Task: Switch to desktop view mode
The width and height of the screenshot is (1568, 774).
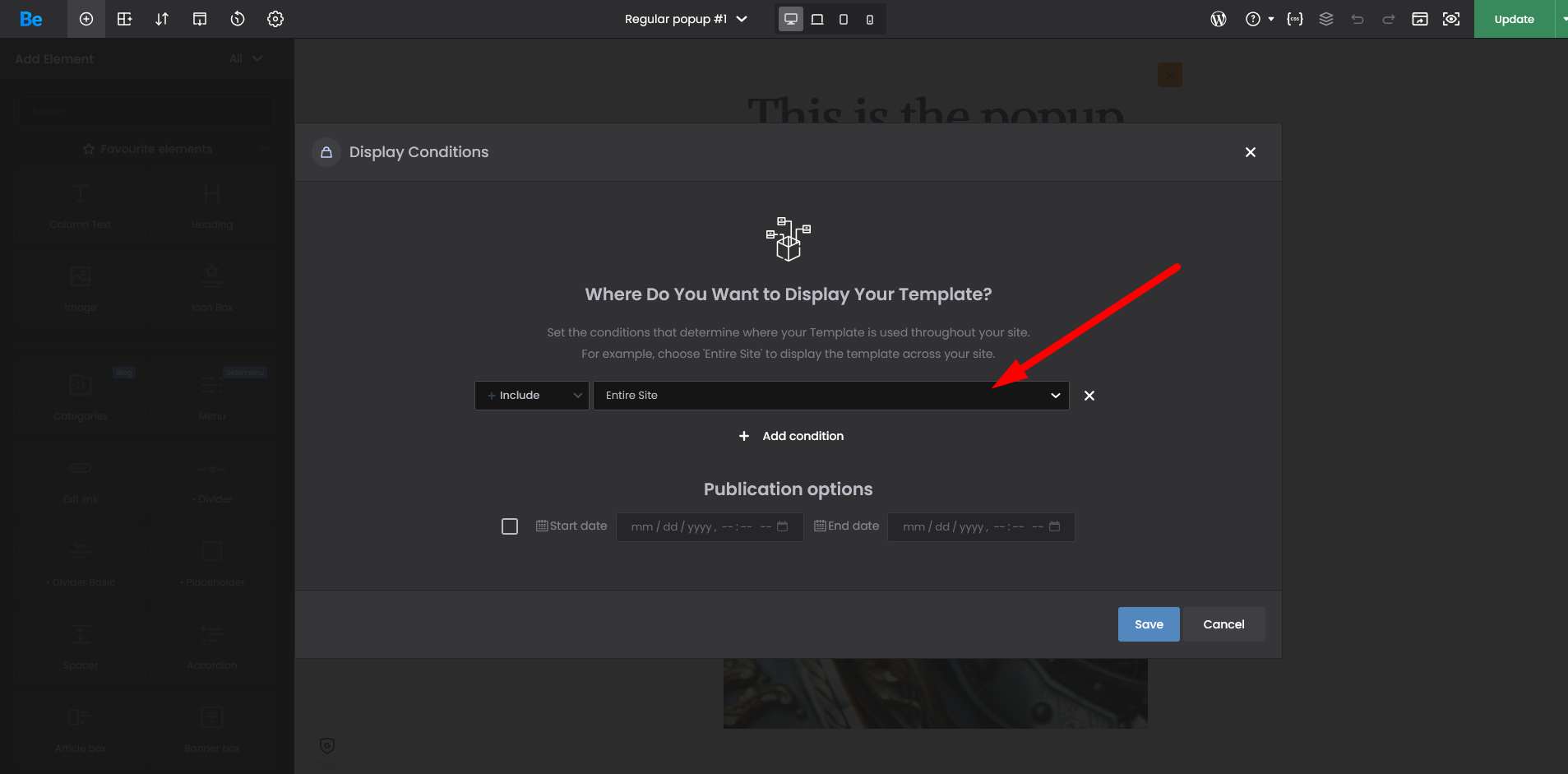Action: [x=791, y=19]
